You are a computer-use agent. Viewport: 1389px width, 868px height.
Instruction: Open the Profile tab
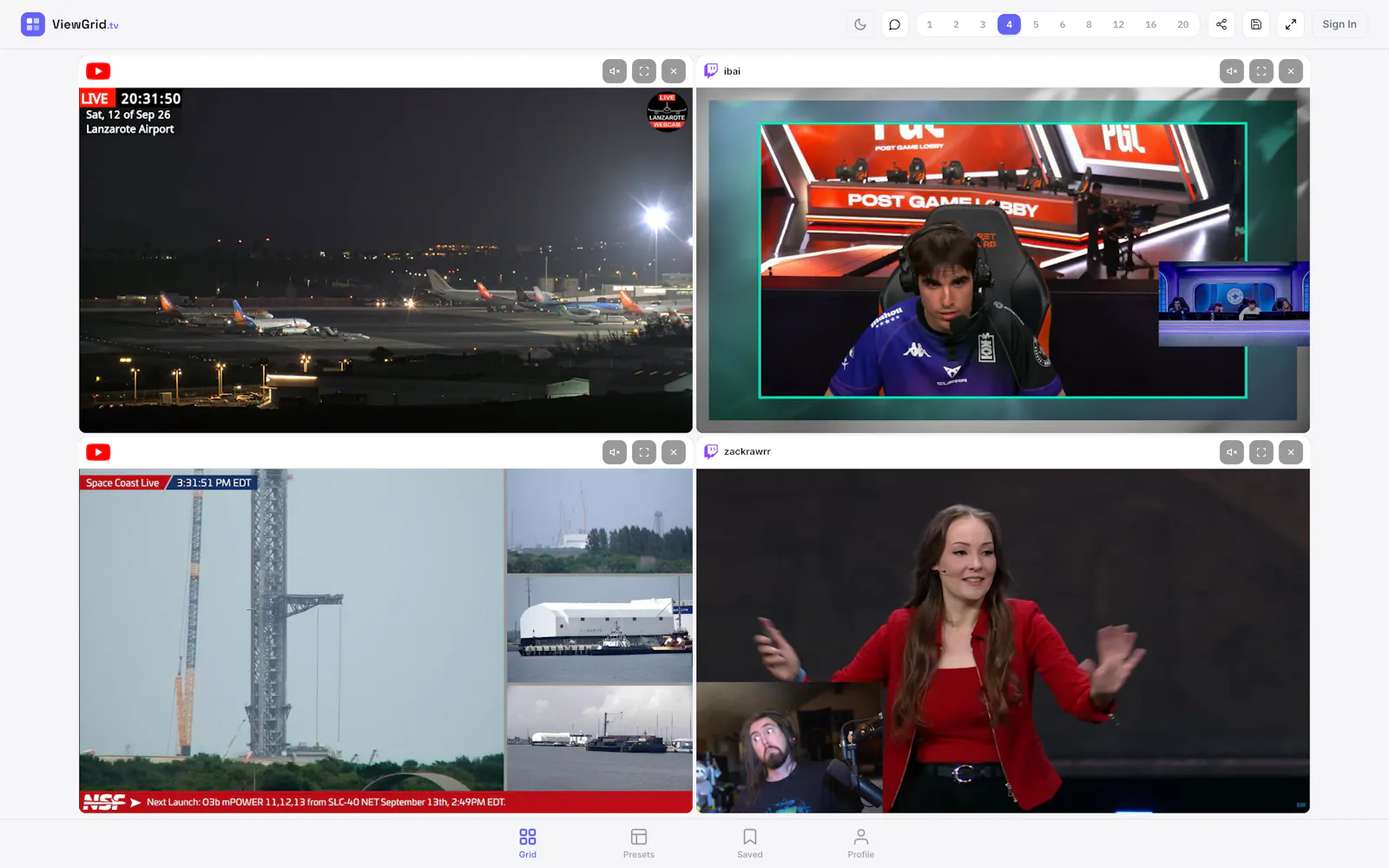pyautogui.click(x=861, y=843)
